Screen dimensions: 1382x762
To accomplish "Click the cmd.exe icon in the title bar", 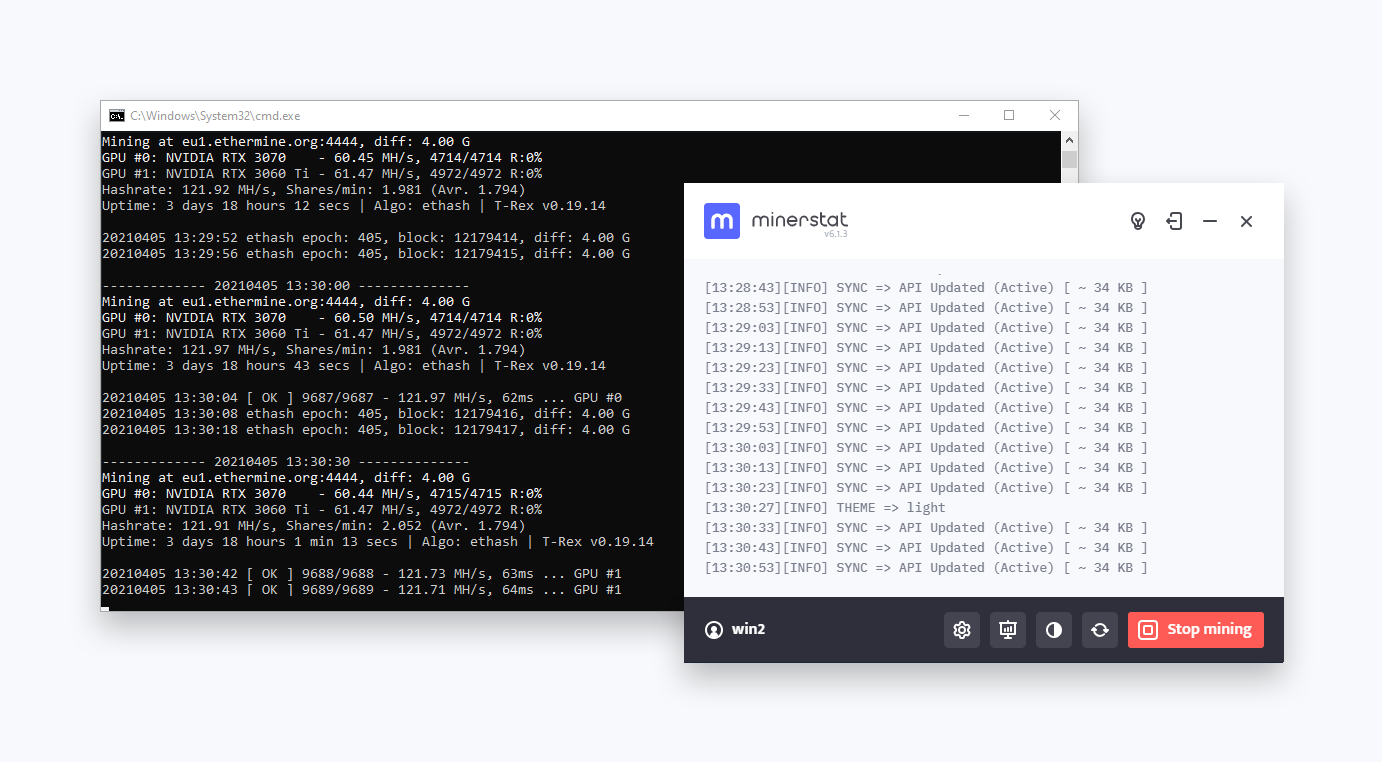I will (117, 116).
